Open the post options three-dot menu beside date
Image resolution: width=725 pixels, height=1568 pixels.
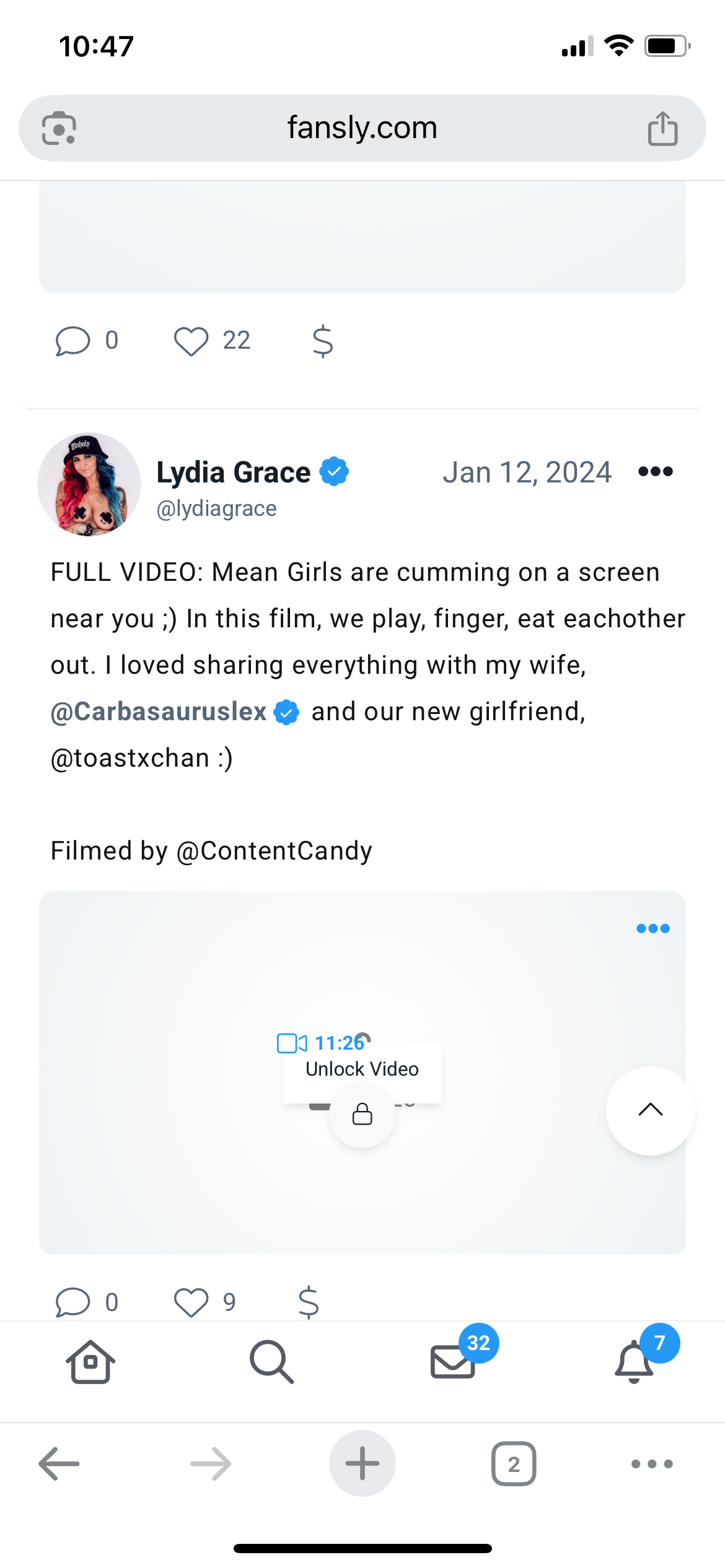[x=655, y=472]
